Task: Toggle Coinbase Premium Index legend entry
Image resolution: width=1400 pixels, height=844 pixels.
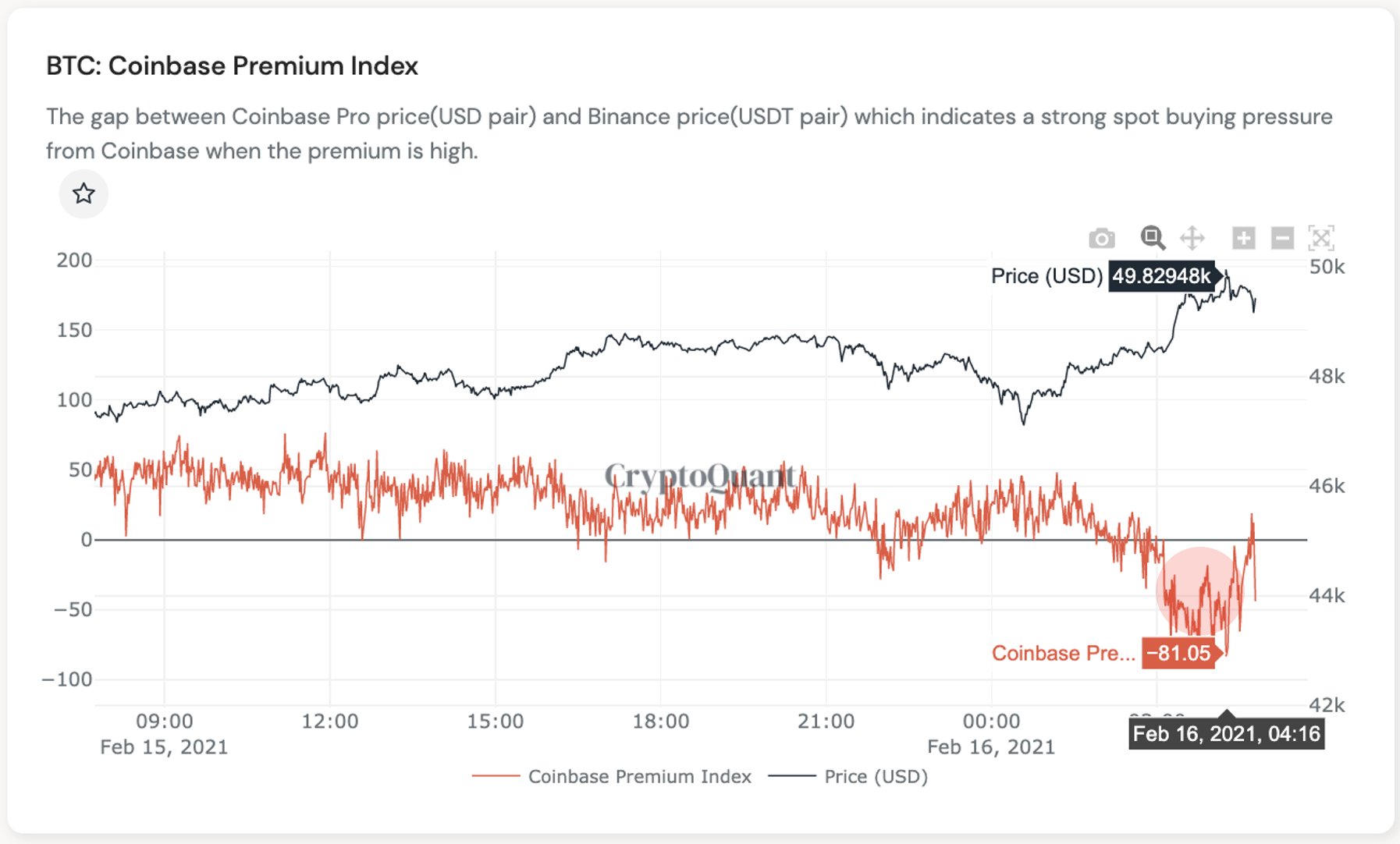Action: [x=612, y=776]
